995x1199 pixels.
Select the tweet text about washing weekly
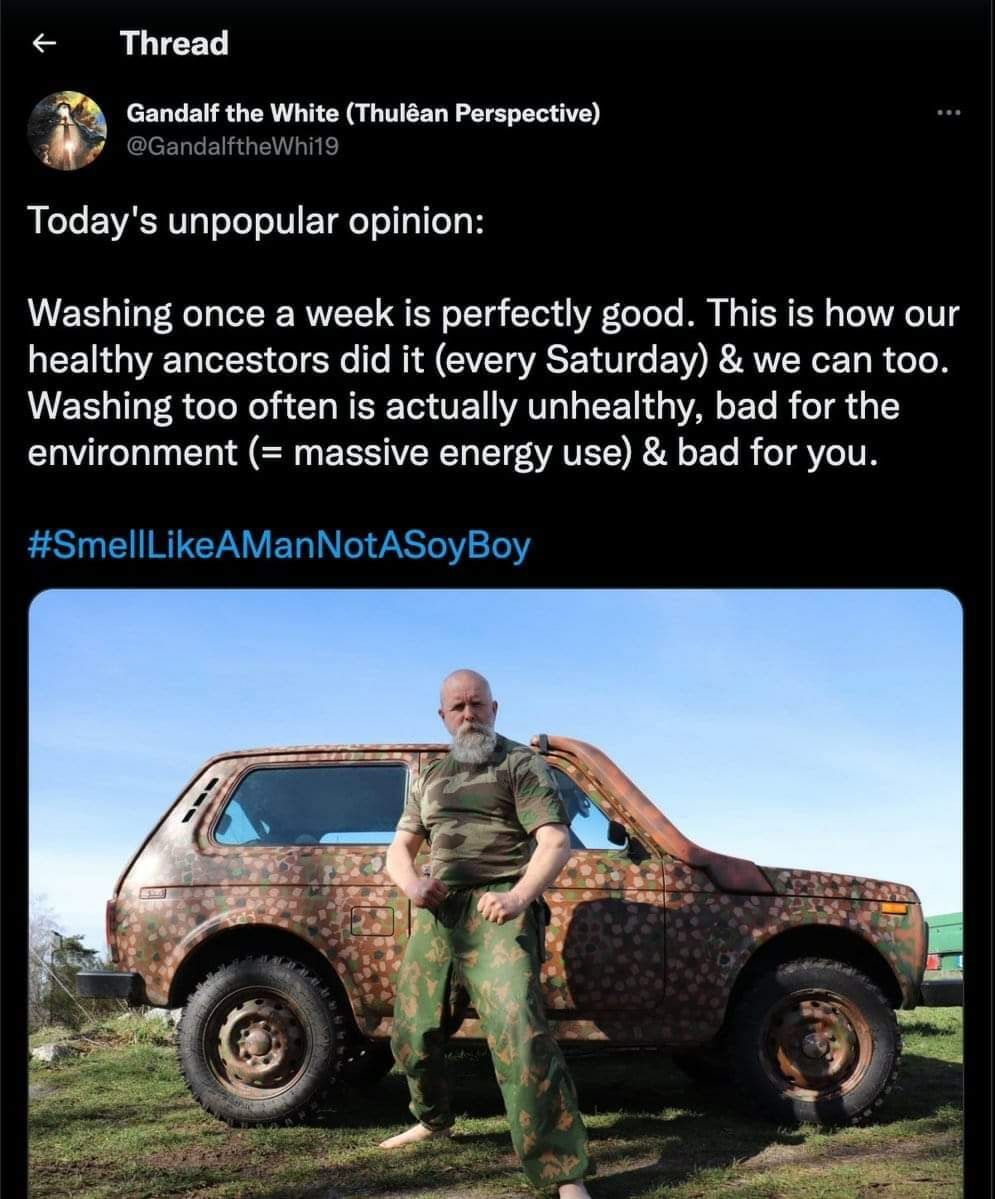coord(490,383)
